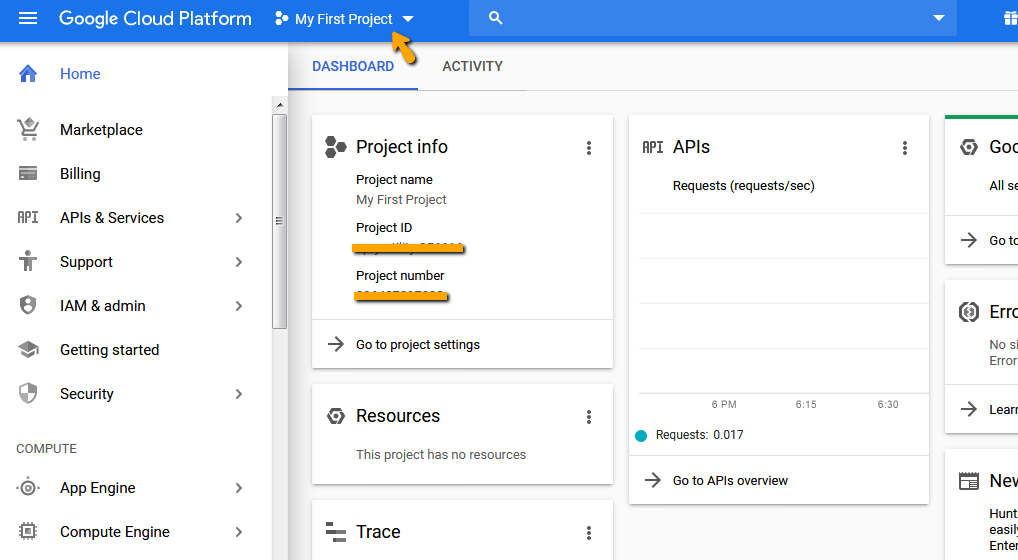
Task: Click the Support person icon
Action: pos(28,261)
